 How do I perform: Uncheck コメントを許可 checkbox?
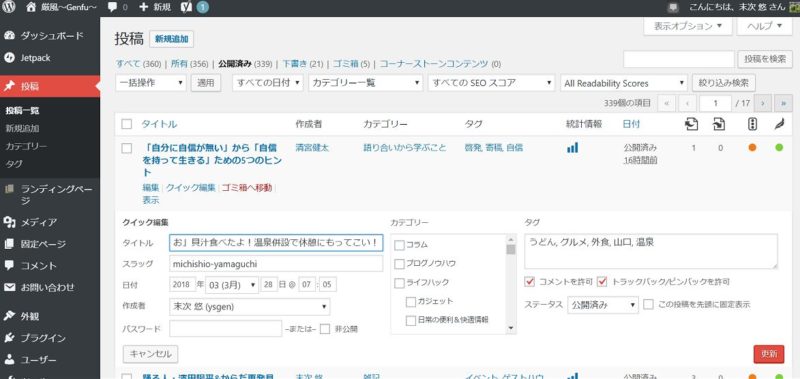pos(530,282)
